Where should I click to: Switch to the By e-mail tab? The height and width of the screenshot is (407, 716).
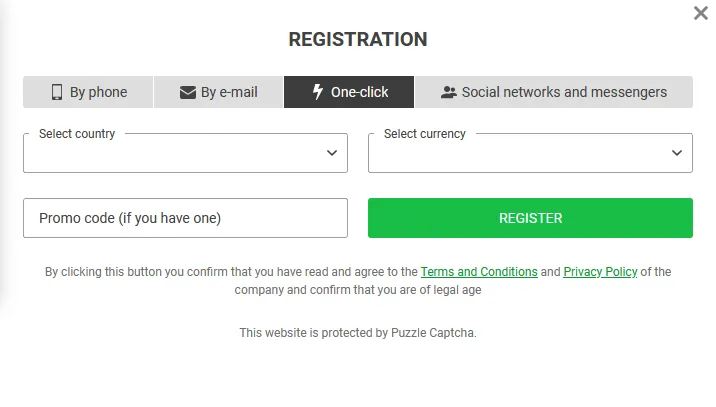[x=219, y=92]
